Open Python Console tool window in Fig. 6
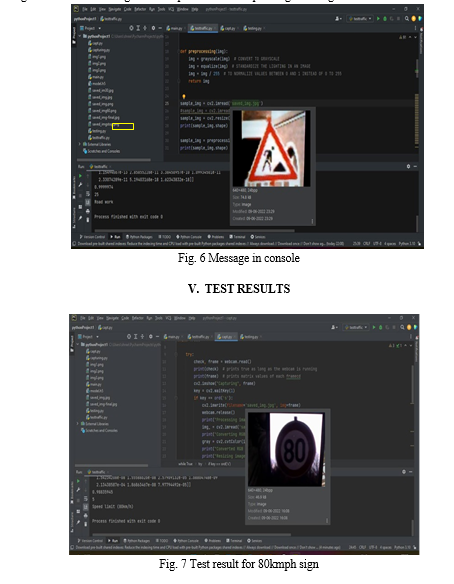The height and width of the screenshot is (584, 454). (189, 237)
